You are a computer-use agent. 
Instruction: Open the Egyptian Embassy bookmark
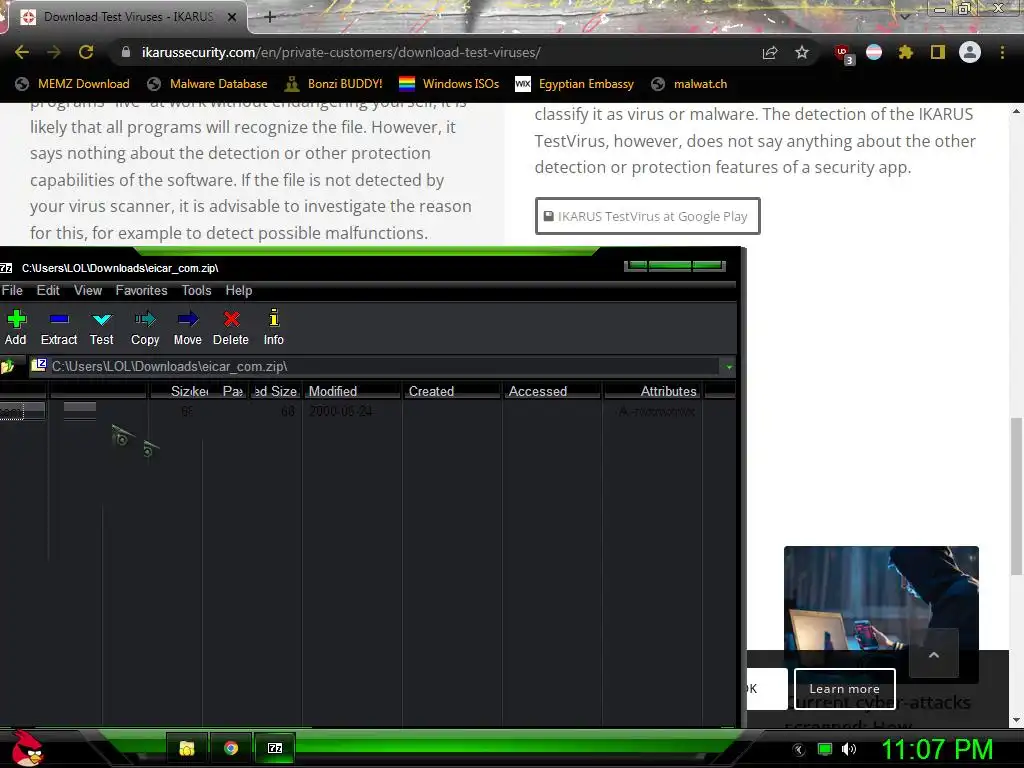coord(575,84)
